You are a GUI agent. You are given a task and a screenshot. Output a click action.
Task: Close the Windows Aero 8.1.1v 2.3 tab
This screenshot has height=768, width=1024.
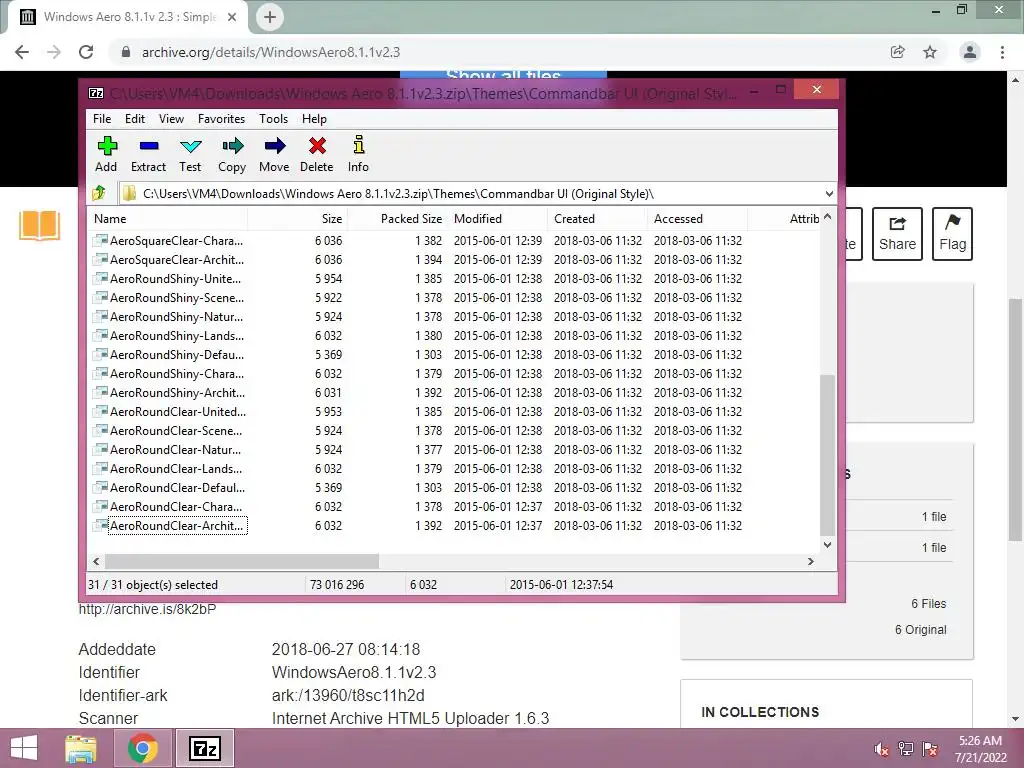[x=232, y=17]
